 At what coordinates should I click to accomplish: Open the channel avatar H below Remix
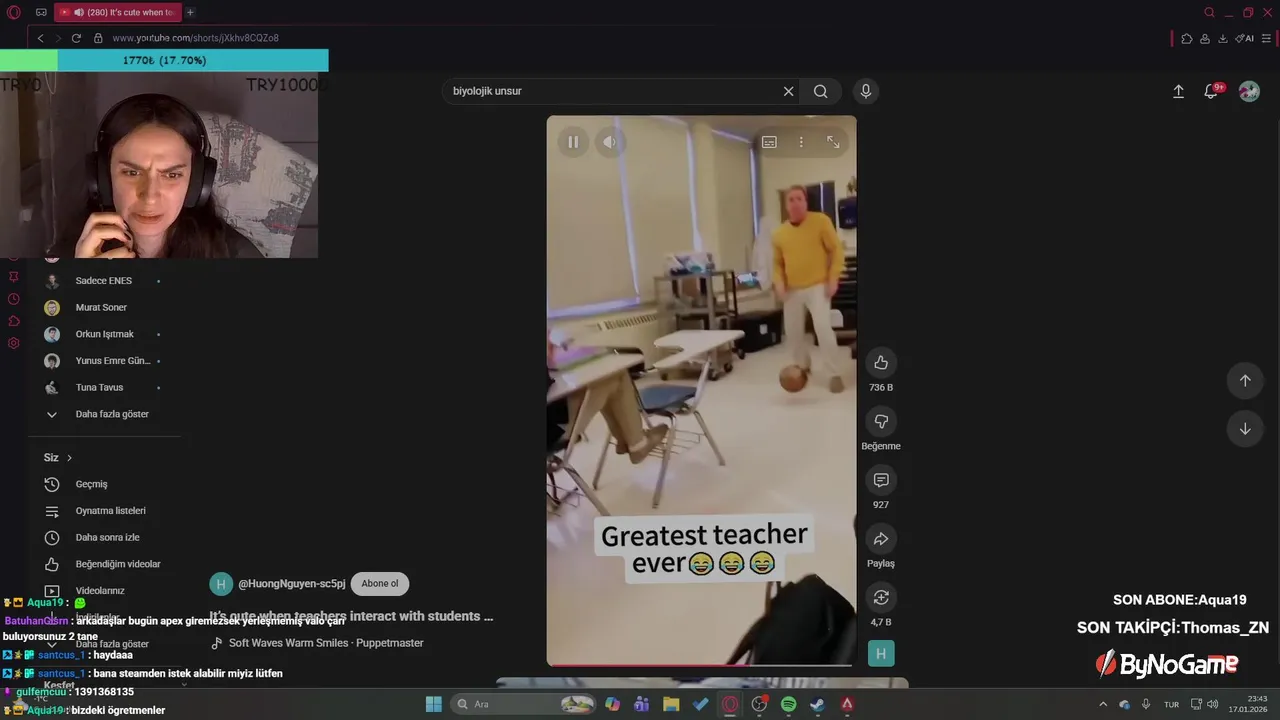(x=881, y=654)
